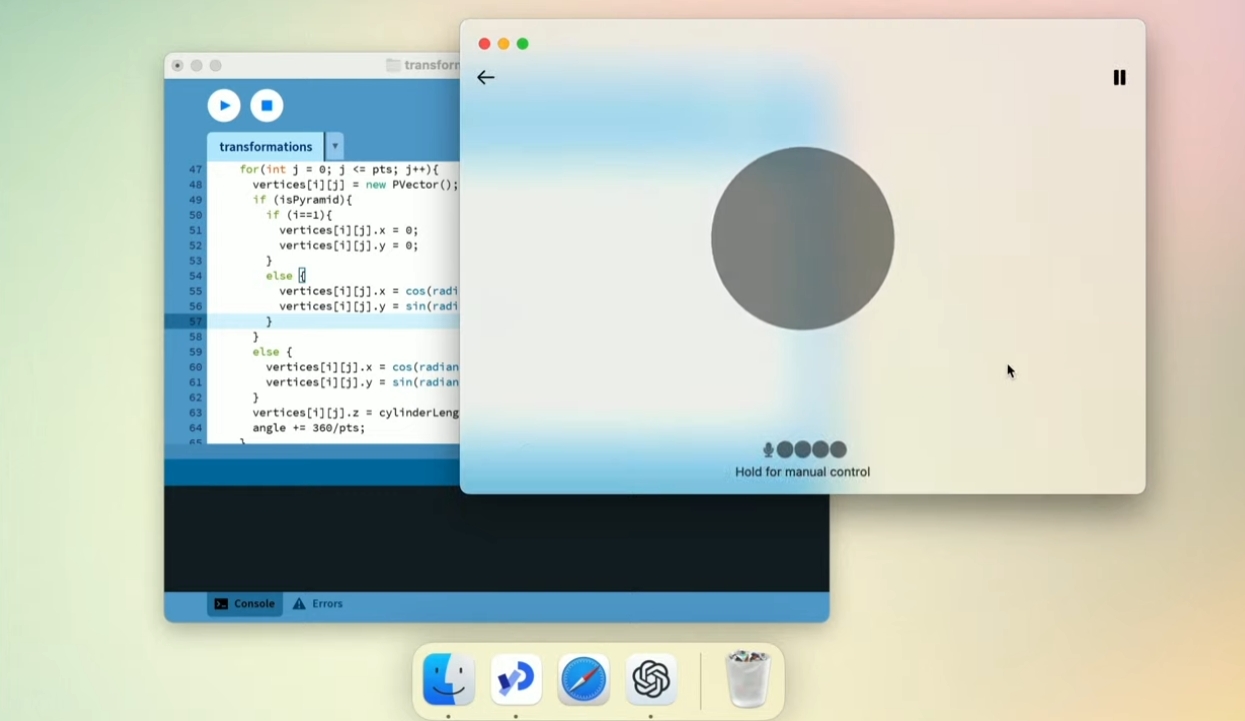Click the microphone icon above manual control
Screen dimensions: 1245x721
point(768,450)
